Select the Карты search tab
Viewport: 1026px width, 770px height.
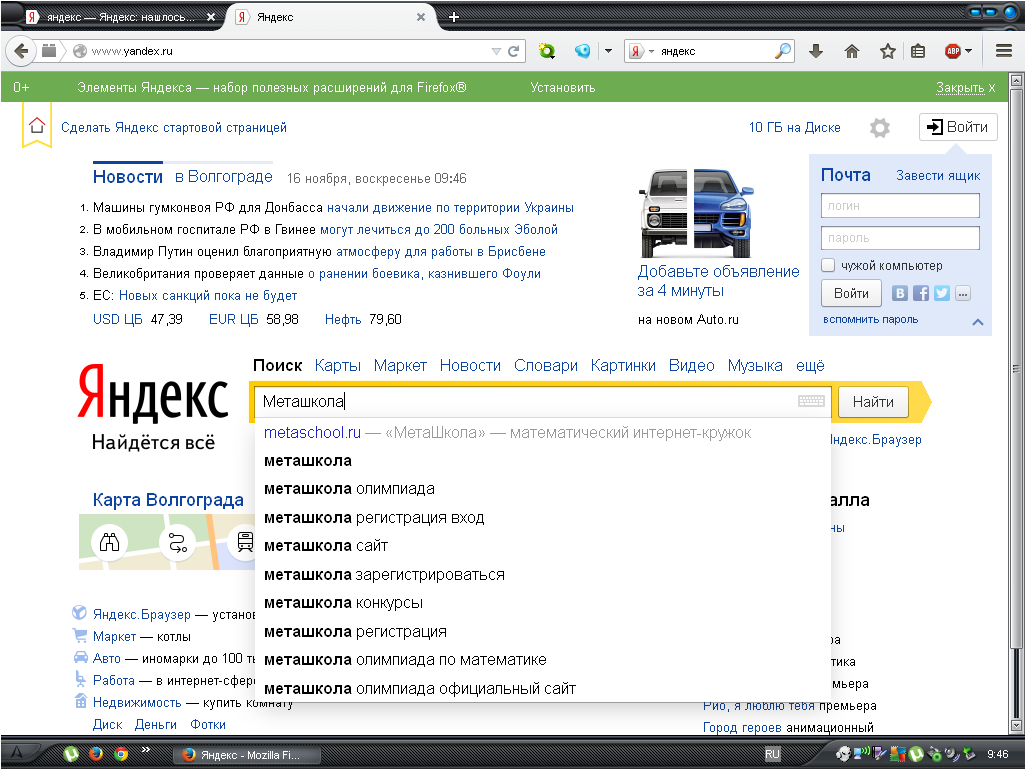click(338, 365)
